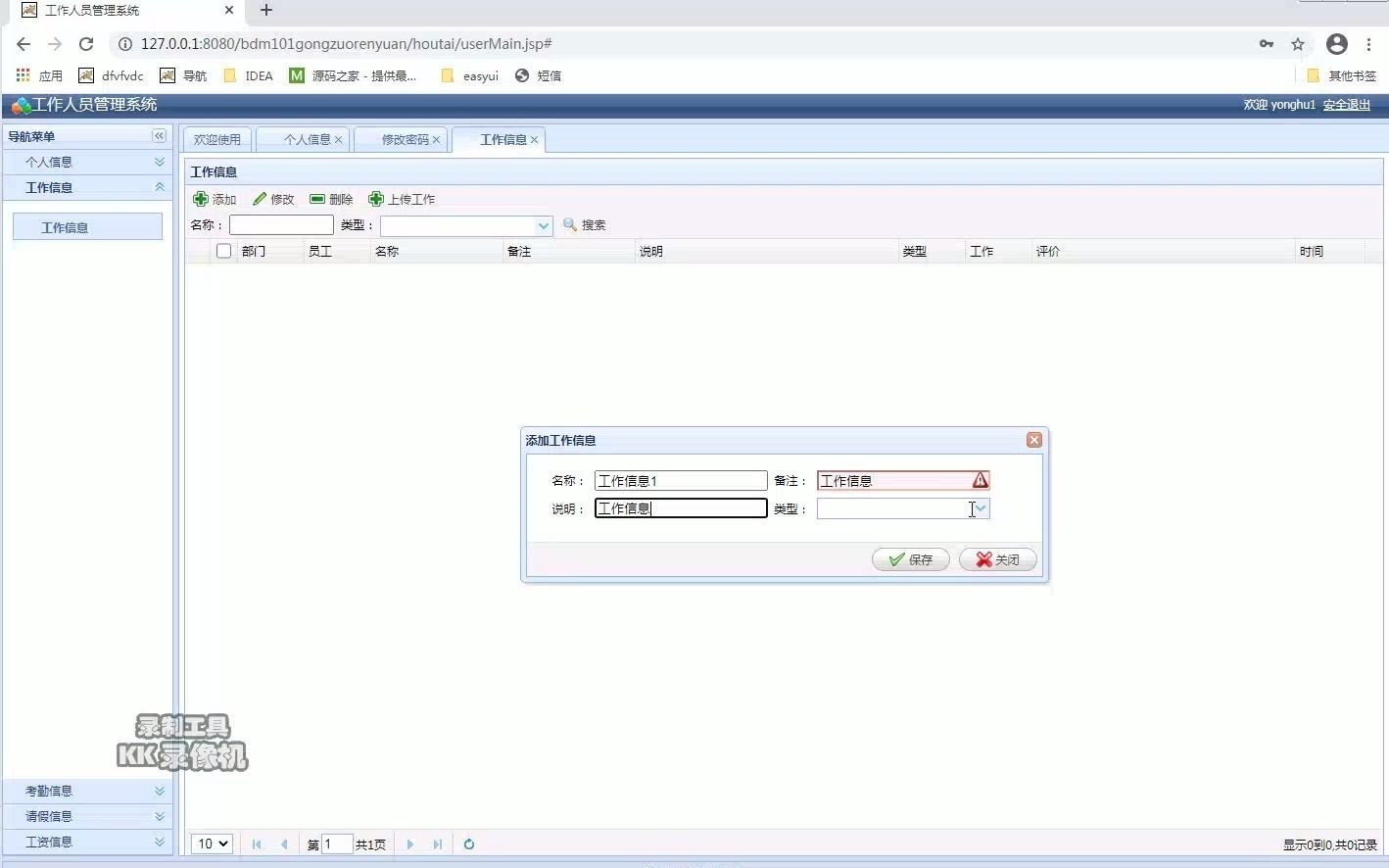1389x868 pixels.
Task: Click browser back arrow
Action: click(24, 44)
